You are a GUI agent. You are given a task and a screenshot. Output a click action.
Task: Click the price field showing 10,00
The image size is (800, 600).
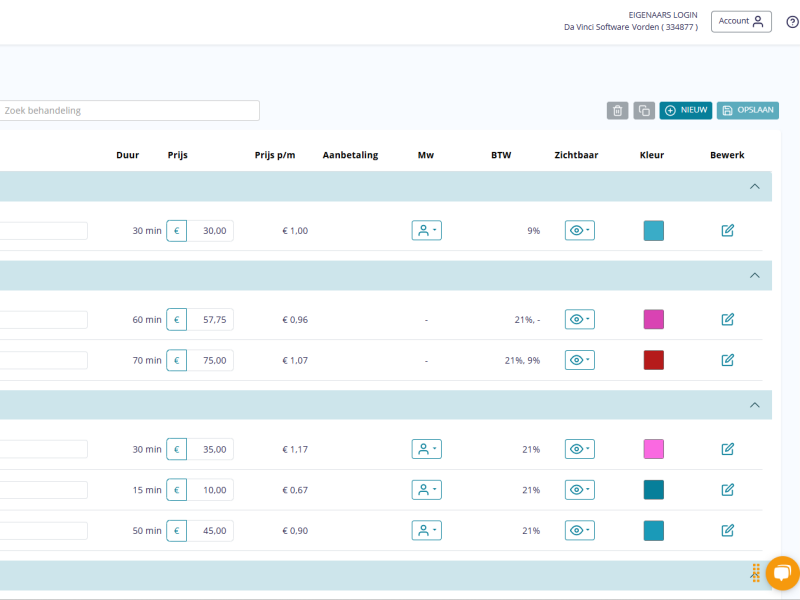tap(210, 490)
